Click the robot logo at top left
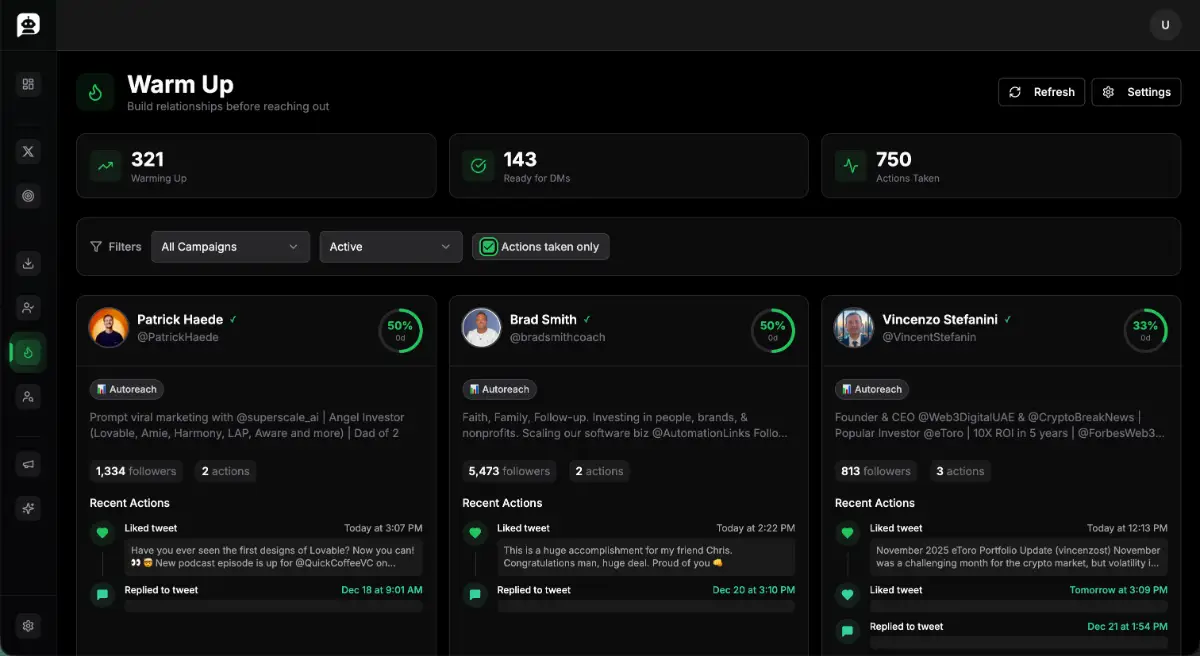 click(x=28, y=25)
